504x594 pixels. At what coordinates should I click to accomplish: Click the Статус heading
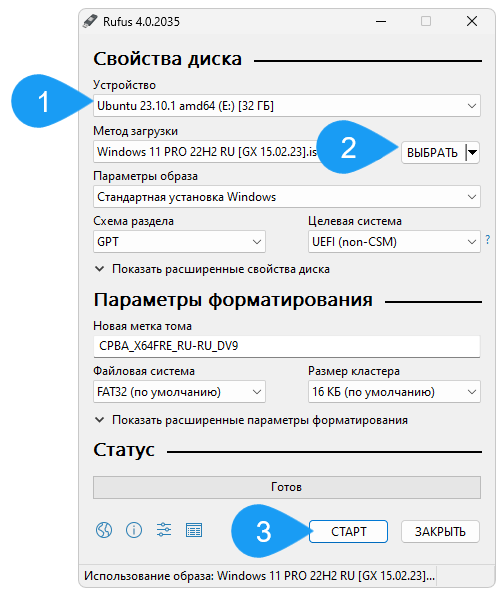124,450
